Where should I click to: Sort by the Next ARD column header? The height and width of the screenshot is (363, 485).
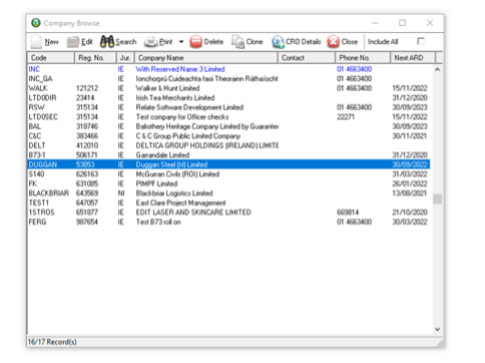pos(413,58)
